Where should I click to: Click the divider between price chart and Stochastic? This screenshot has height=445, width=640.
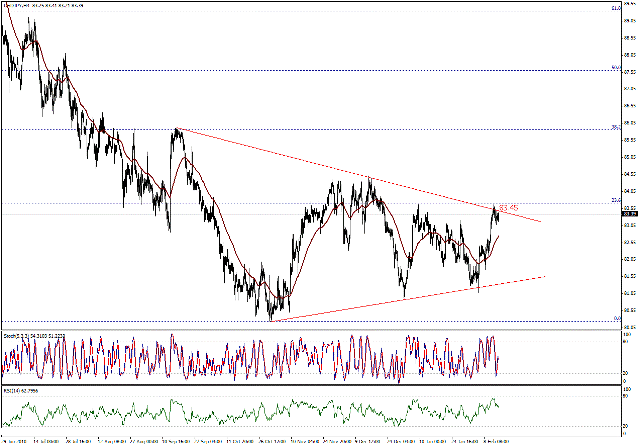pos(300,327)
